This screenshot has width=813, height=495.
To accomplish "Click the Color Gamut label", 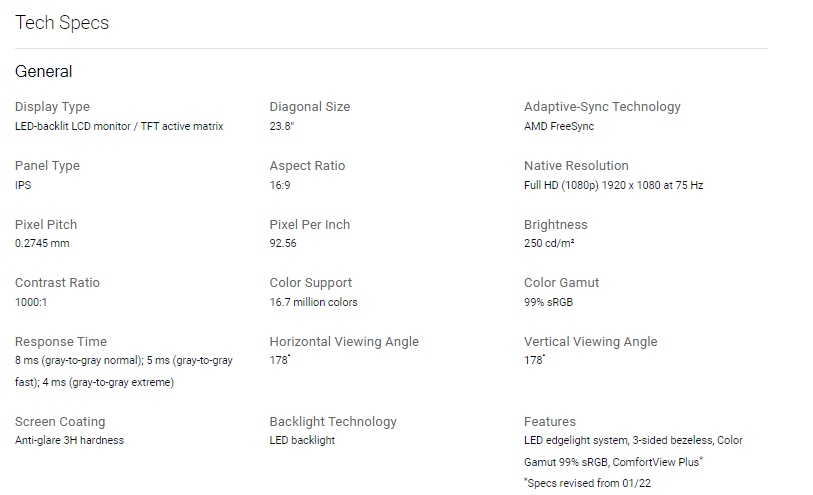I will click(x=562, y=283).
